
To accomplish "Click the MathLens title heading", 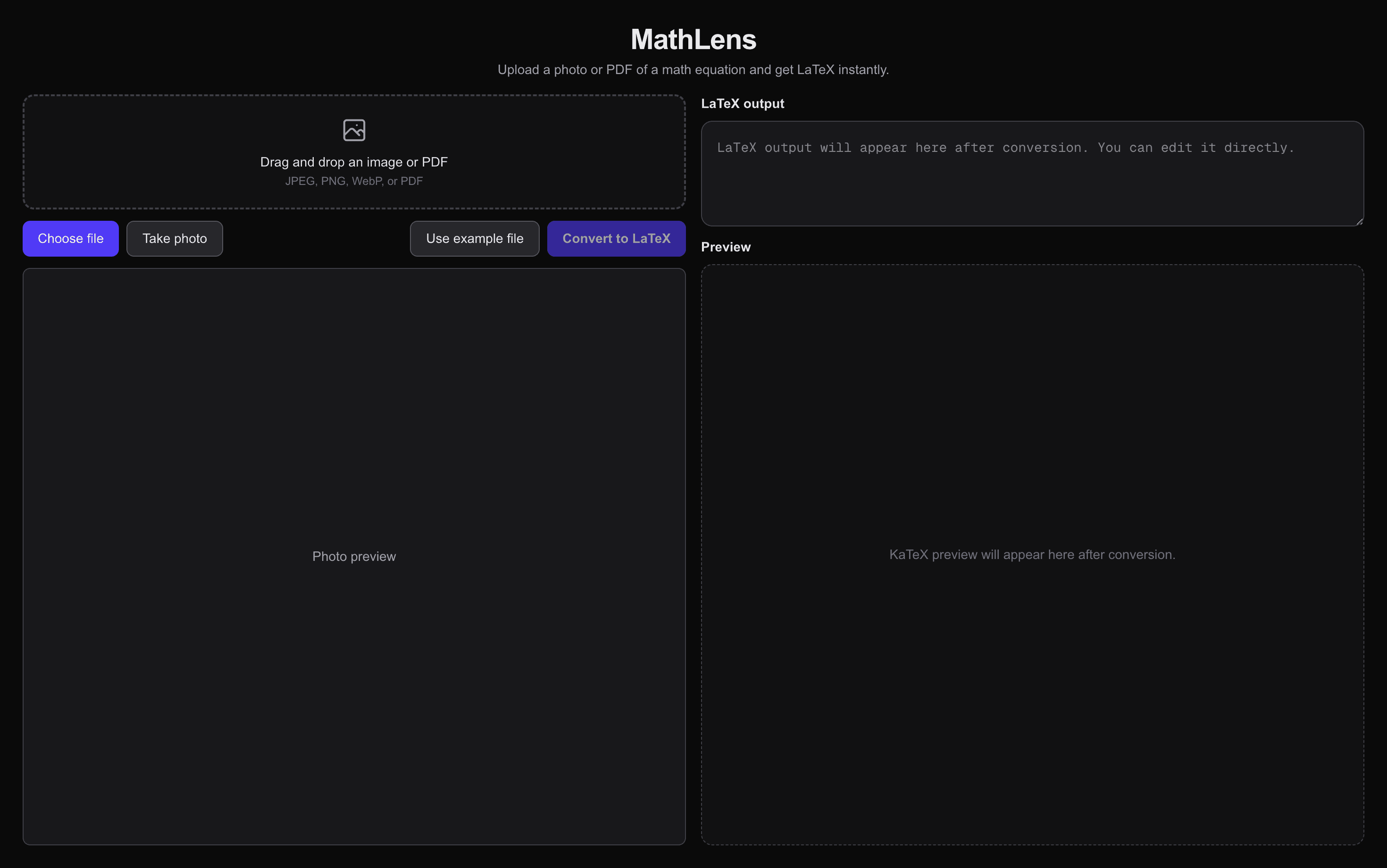I will pos(693,40).
